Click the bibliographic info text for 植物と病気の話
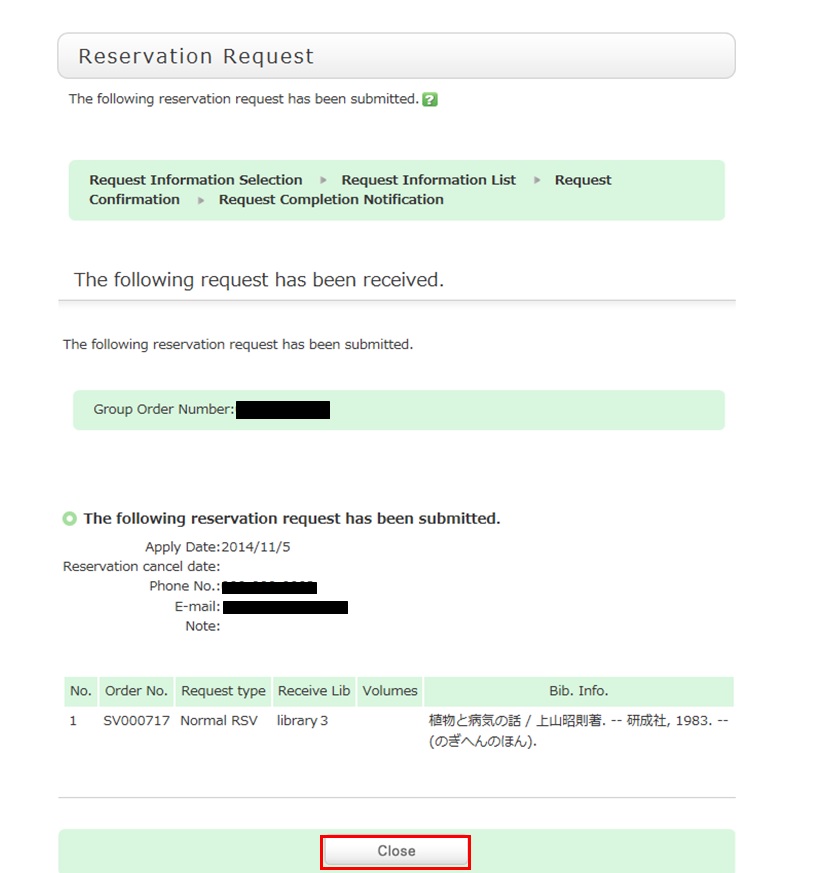The height and width of the screenshot is (873, 819). 578,731
